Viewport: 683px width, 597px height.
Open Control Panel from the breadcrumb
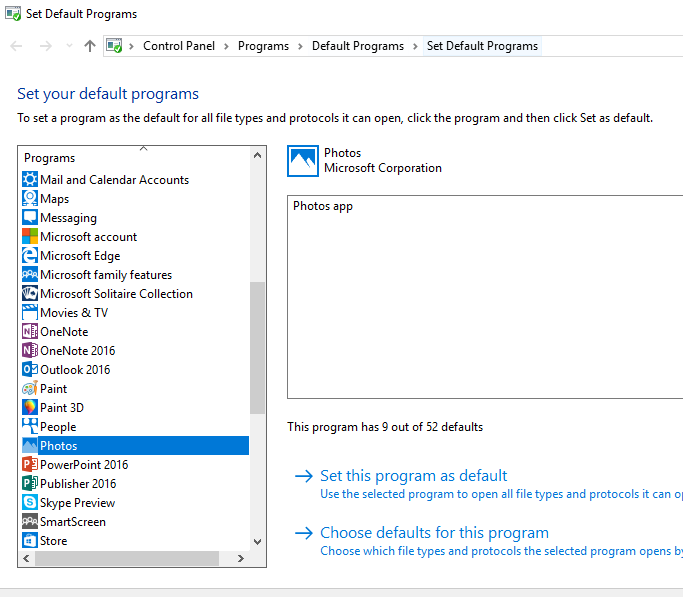click(x=179, y=46)
